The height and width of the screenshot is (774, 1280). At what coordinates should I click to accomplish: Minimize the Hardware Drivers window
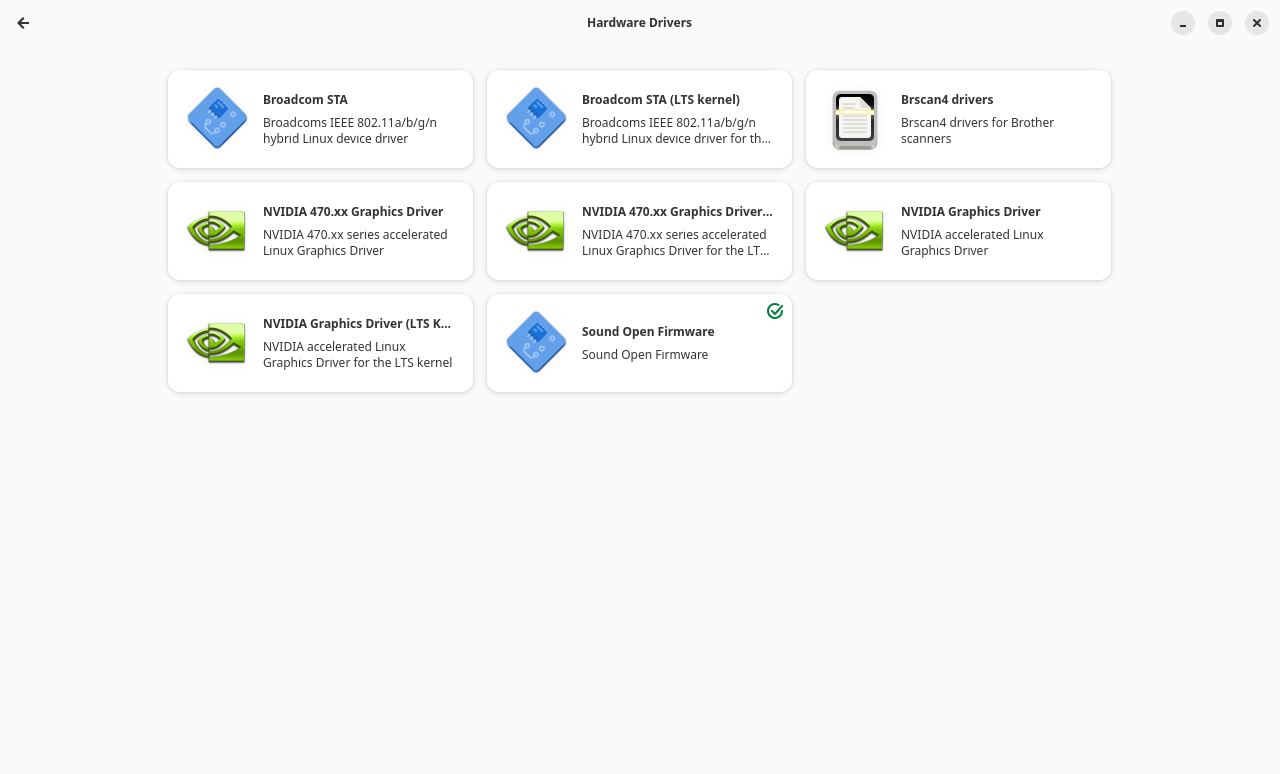pyautogui.click(x=1183, y=23)
